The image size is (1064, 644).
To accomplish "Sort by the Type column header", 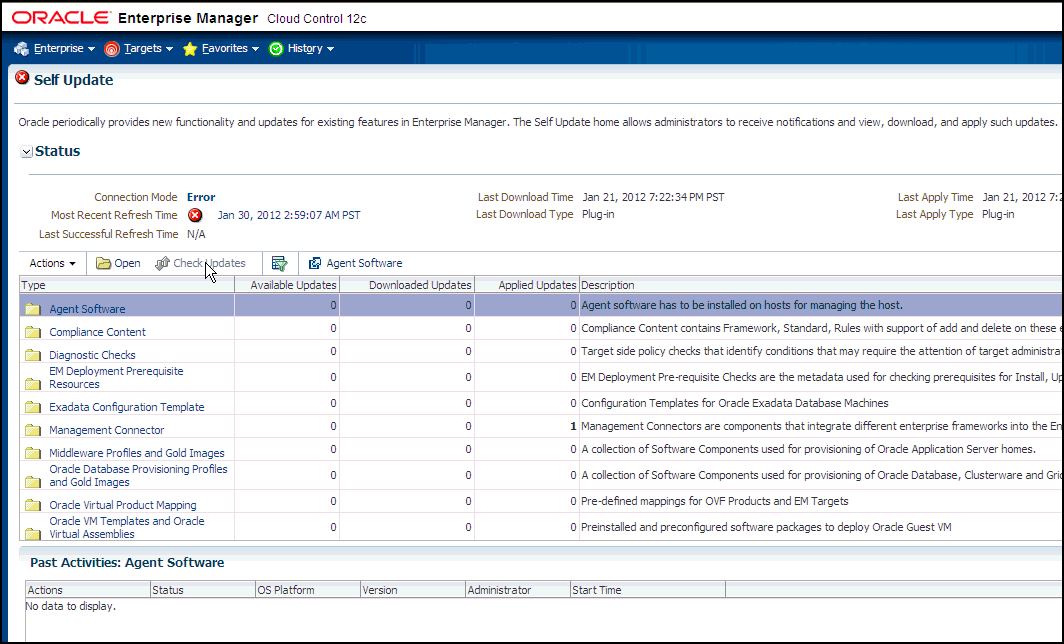I will [x=127, y=285].
